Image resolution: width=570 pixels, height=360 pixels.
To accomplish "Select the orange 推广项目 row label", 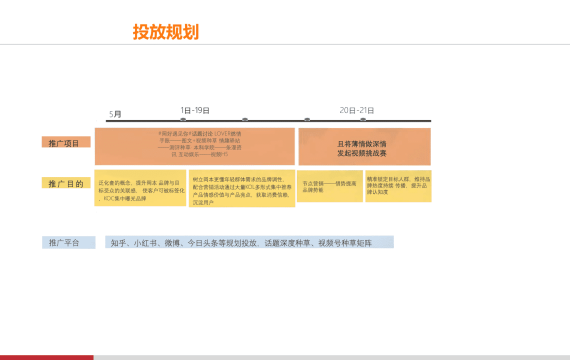I will coord(66,142).
